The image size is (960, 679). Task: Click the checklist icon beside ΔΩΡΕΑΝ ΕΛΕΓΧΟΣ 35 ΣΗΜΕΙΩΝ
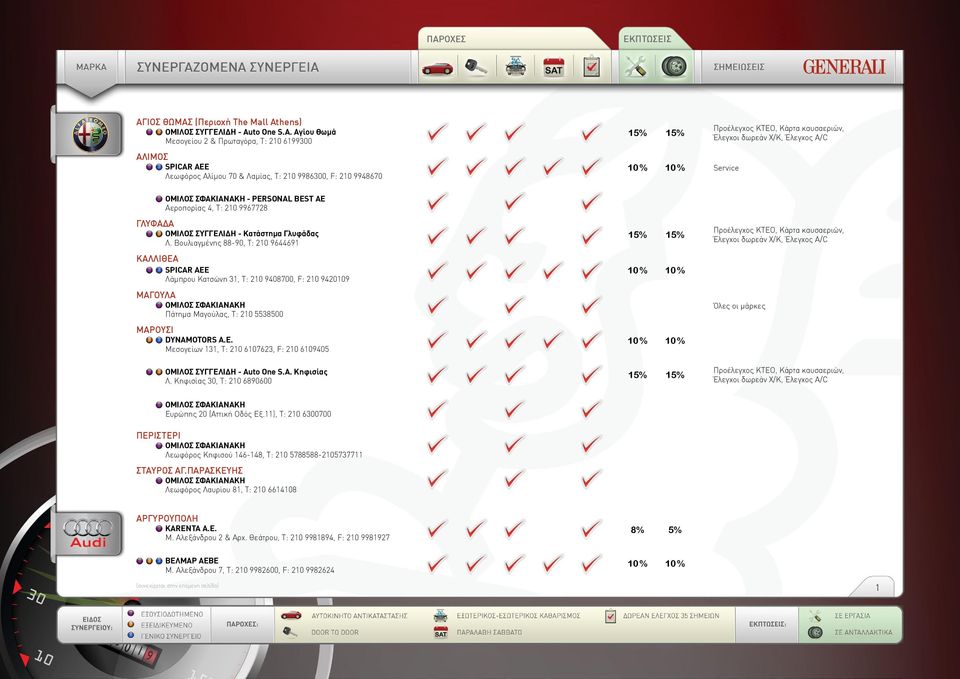(610, 616)
